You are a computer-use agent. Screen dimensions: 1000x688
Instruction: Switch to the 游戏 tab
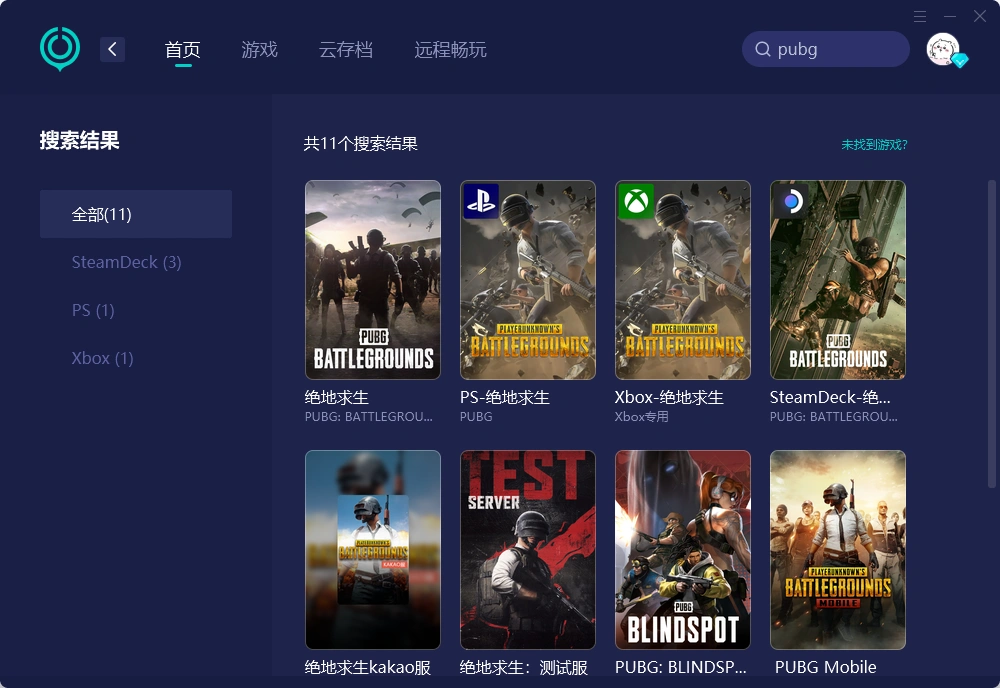point(259,49)
